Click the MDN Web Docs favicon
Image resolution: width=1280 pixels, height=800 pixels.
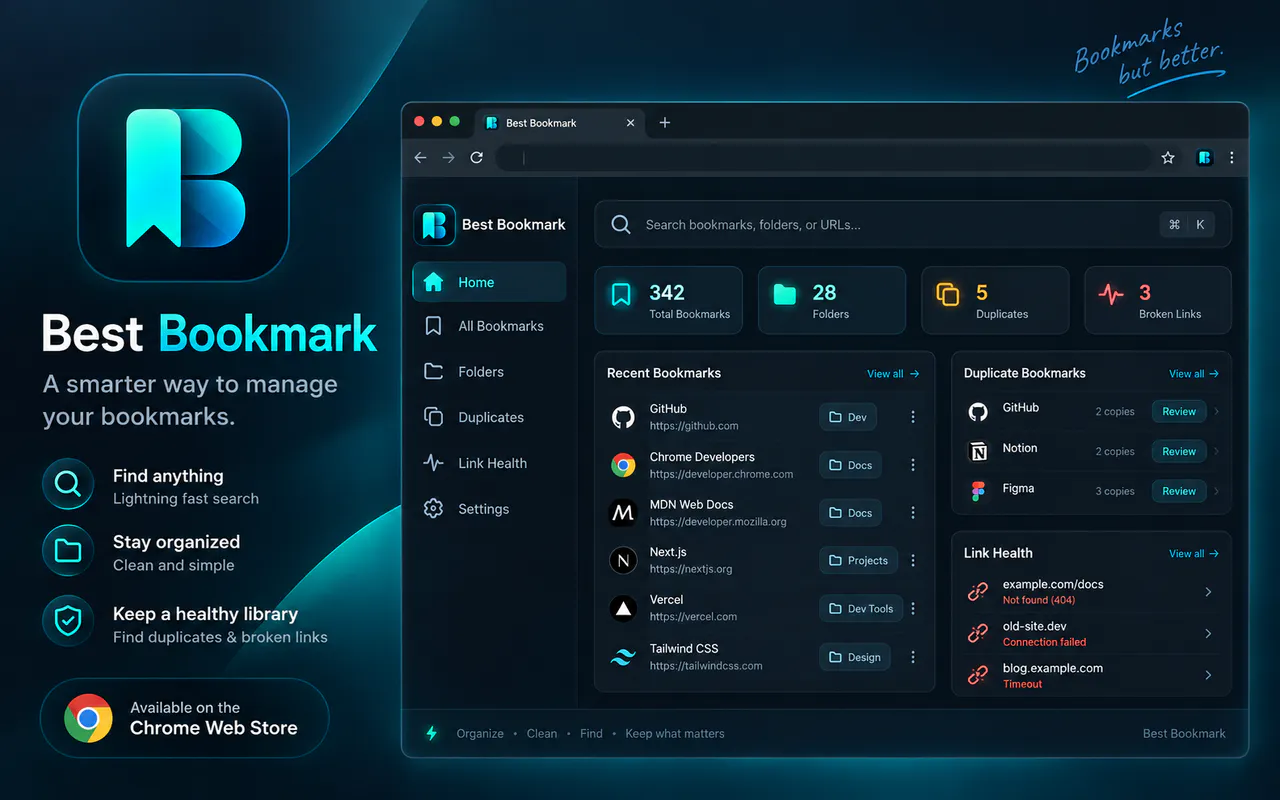click(623, 513)
